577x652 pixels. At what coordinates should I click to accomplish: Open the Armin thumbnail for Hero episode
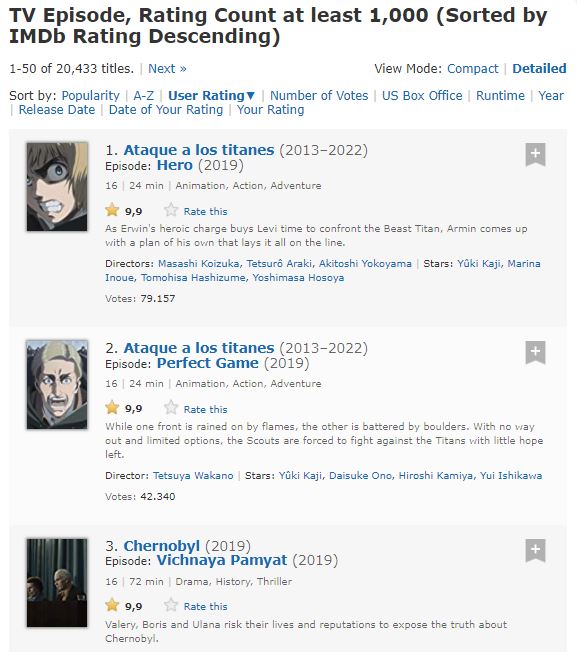pyautogui.click(x=57, y=187)
